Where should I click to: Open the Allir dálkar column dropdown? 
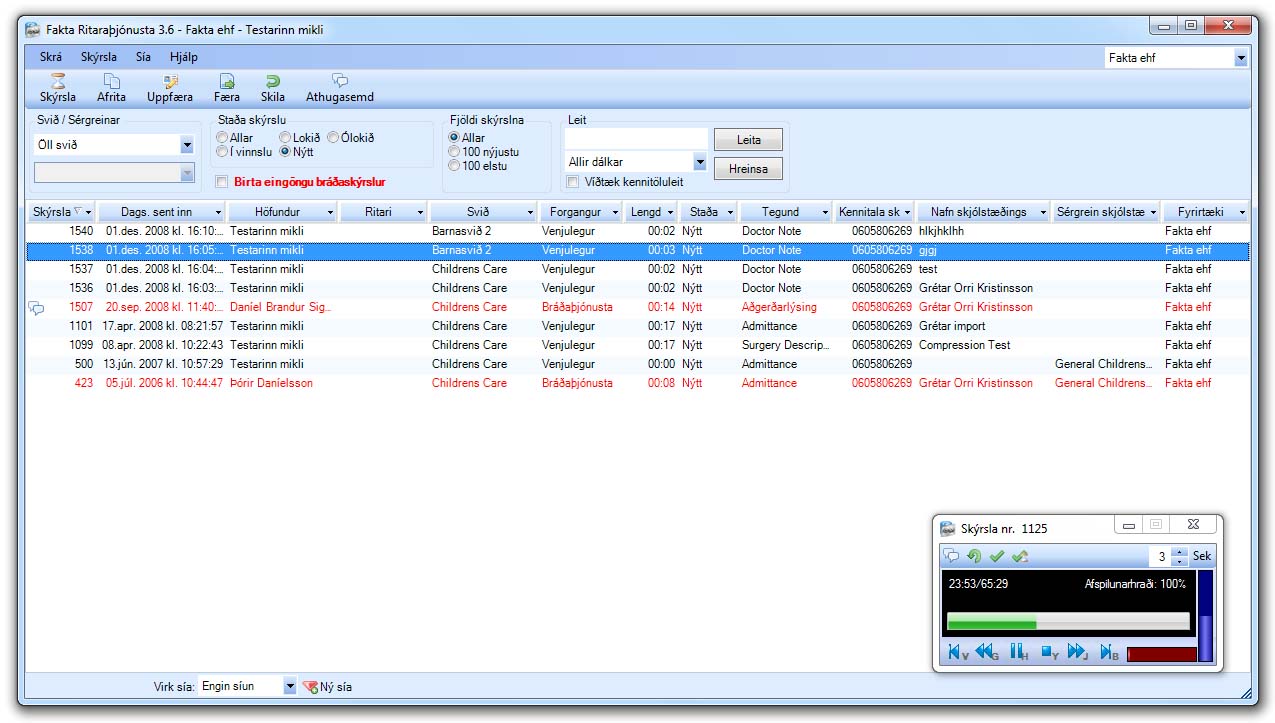[x=699, y=162]
